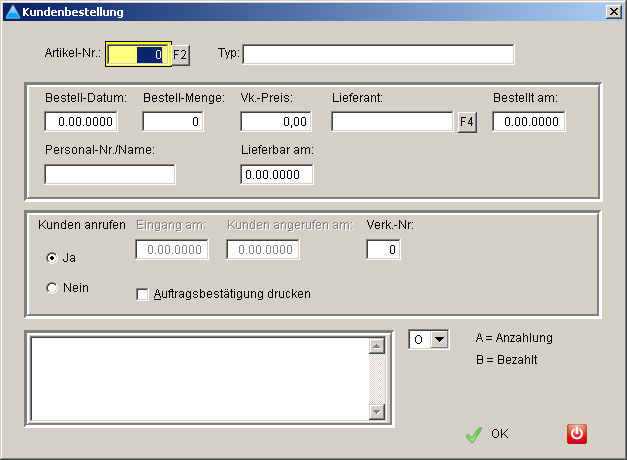Close the Kundenbestellung dialog window
Image resolution: width=627 pixels, height=460 pixels.
pos(613,12)
